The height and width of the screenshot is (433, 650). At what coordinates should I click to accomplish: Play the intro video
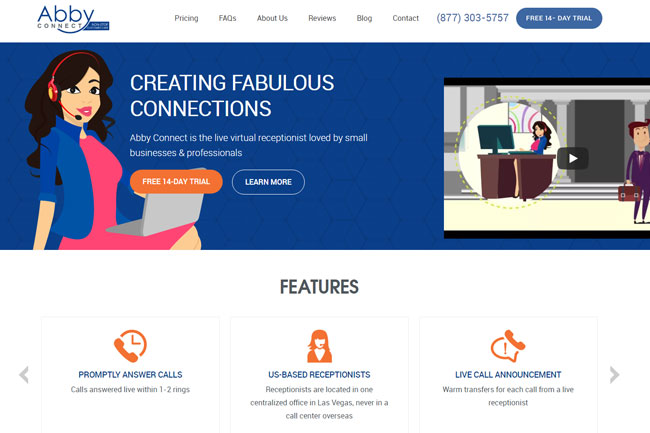572,158
